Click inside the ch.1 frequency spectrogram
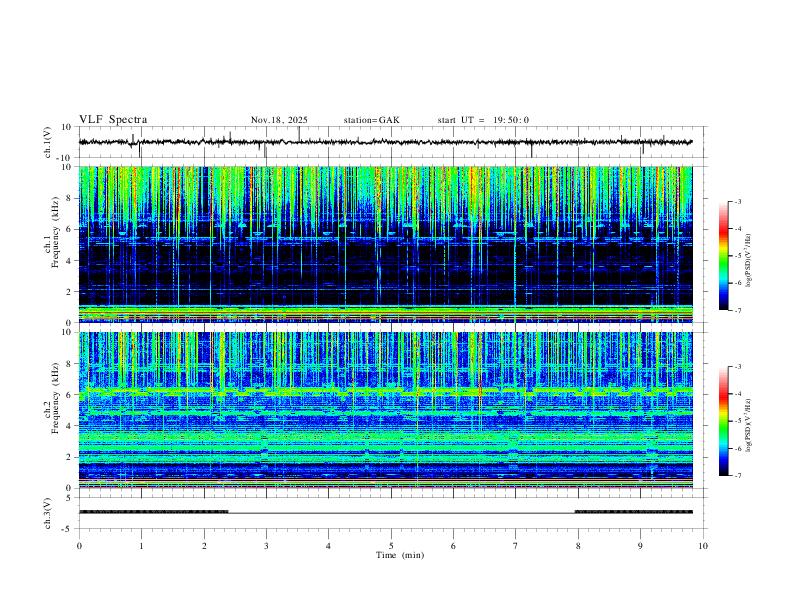Image resolution: width=792 pixels, height=612 pixels. coord(385,244)
